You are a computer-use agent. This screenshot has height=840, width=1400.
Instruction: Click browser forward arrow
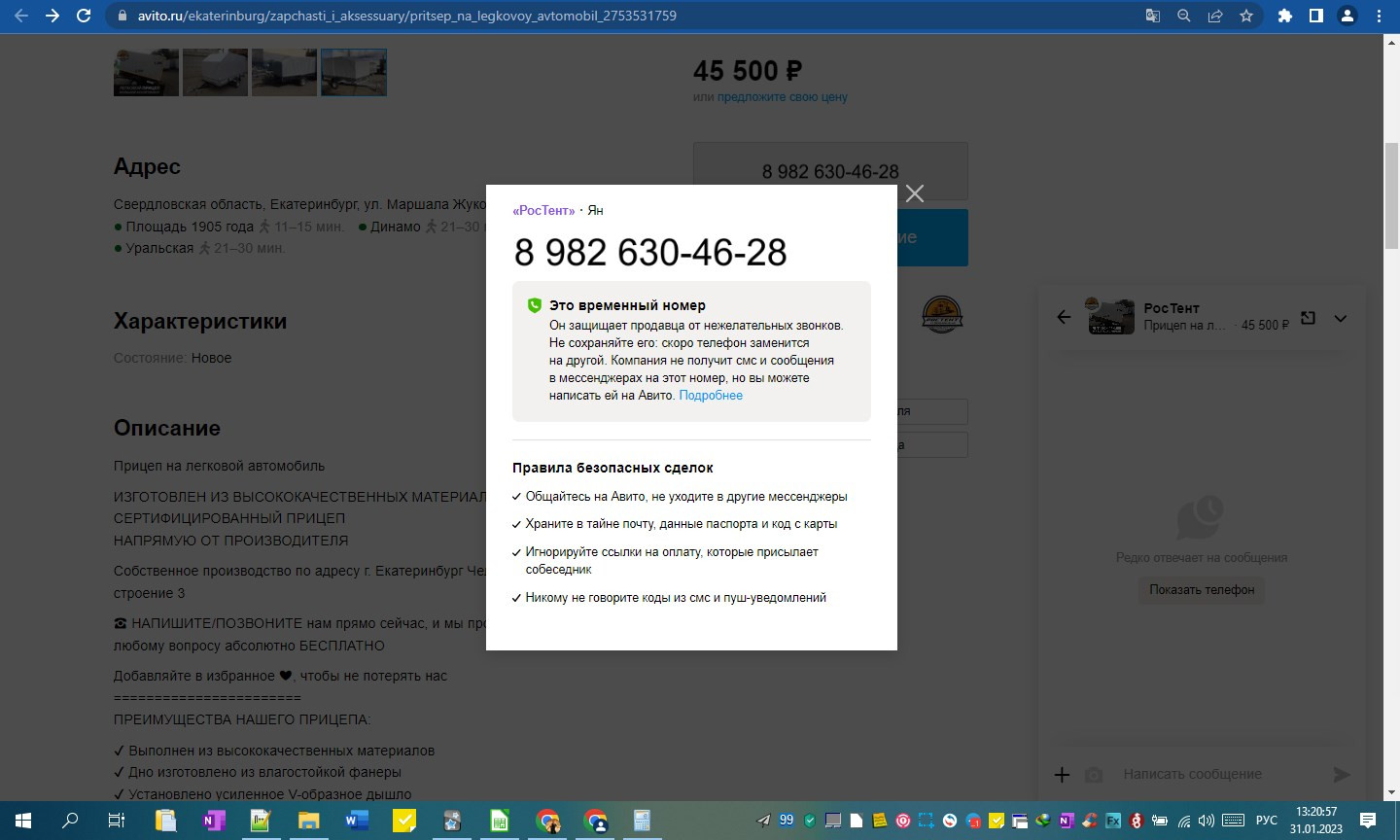point(52,16)
